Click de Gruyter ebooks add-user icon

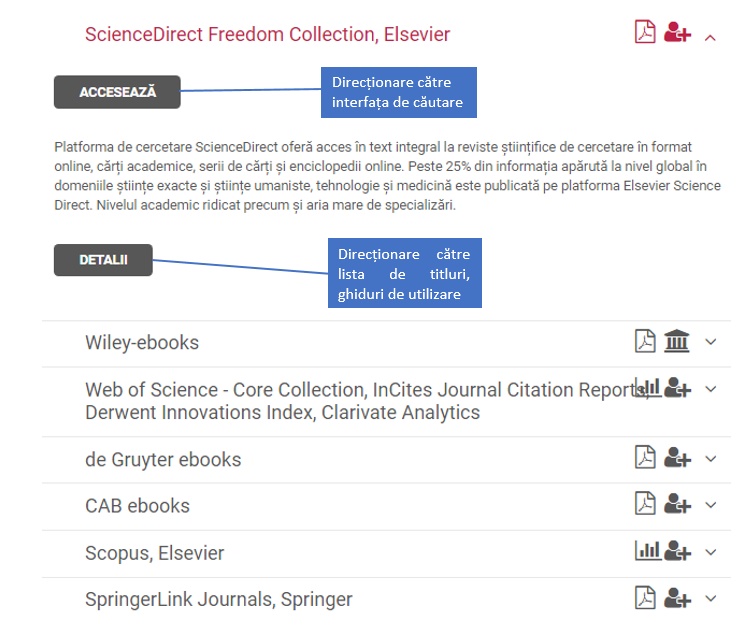click(x=677, y=458)
